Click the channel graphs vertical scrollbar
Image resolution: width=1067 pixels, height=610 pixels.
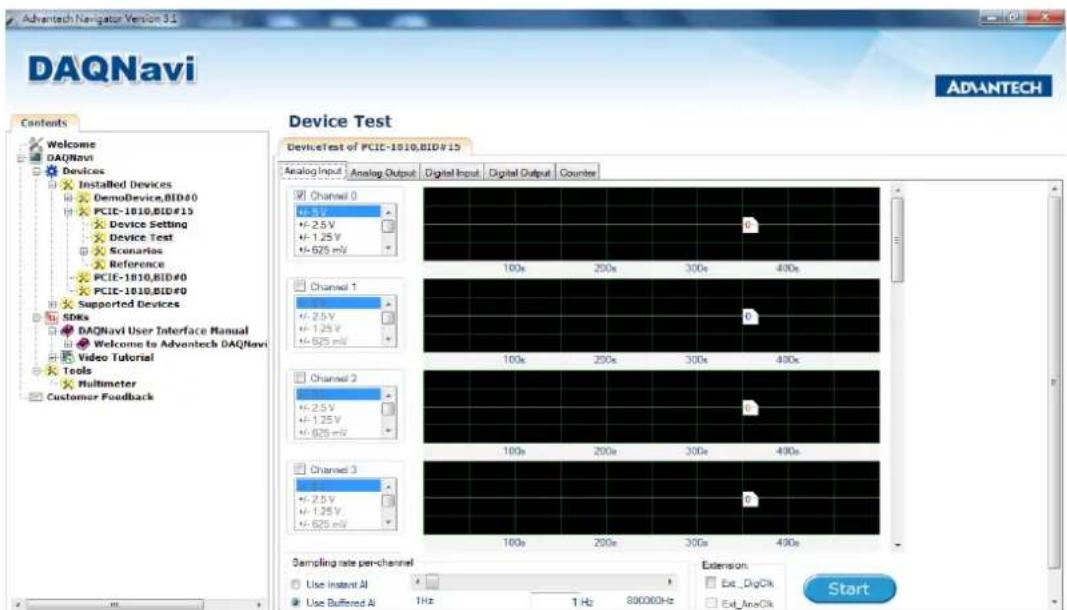(897, 368)
